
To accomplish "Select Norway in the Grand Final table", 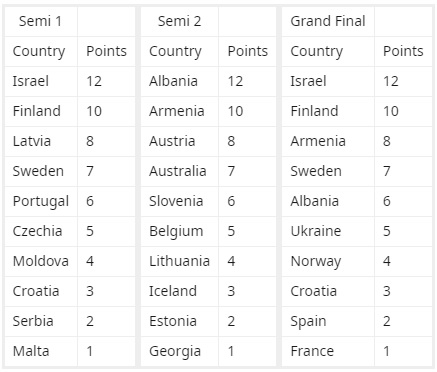I will [328, 261].
